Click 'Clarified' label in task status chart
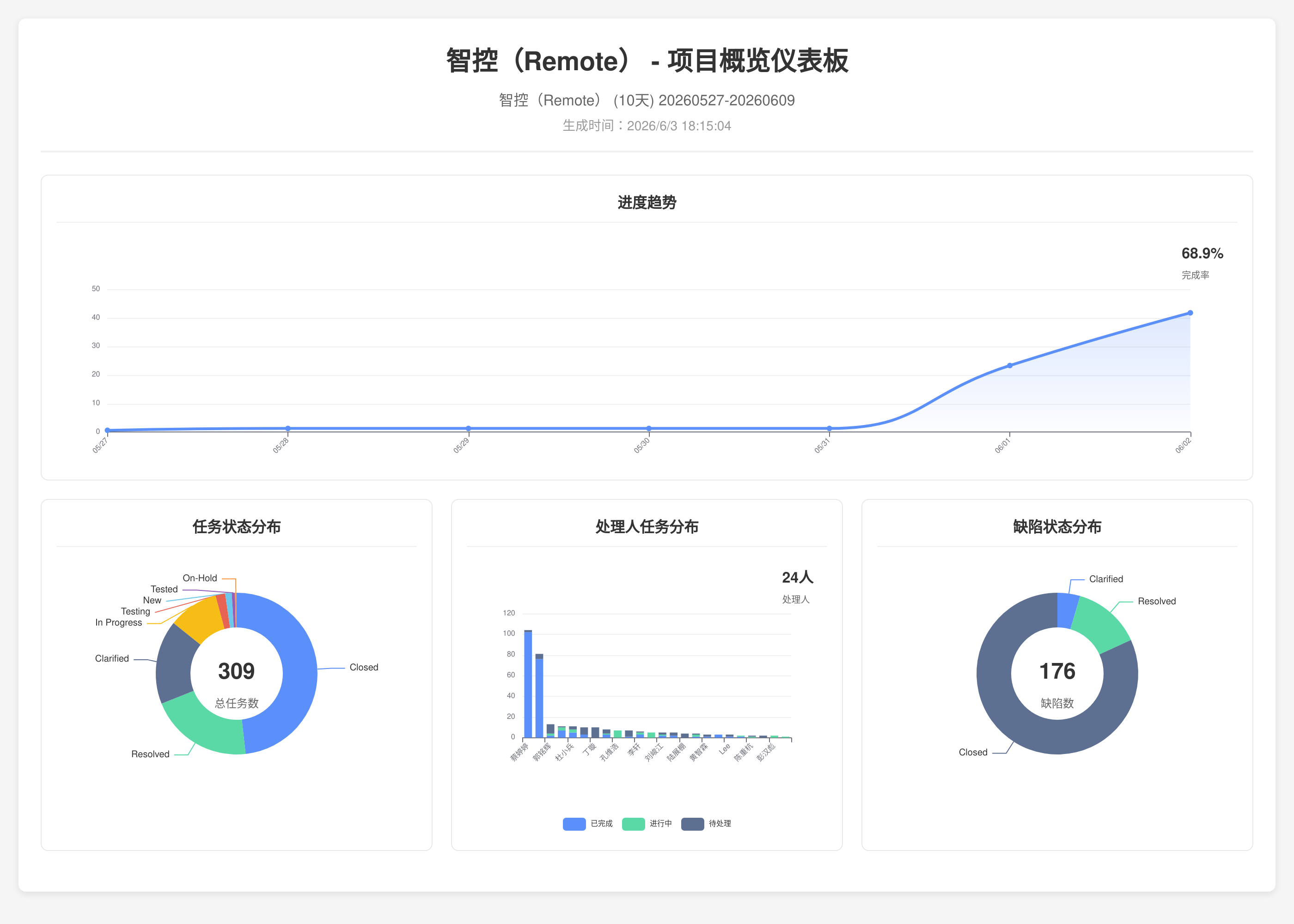 [111, 658]
